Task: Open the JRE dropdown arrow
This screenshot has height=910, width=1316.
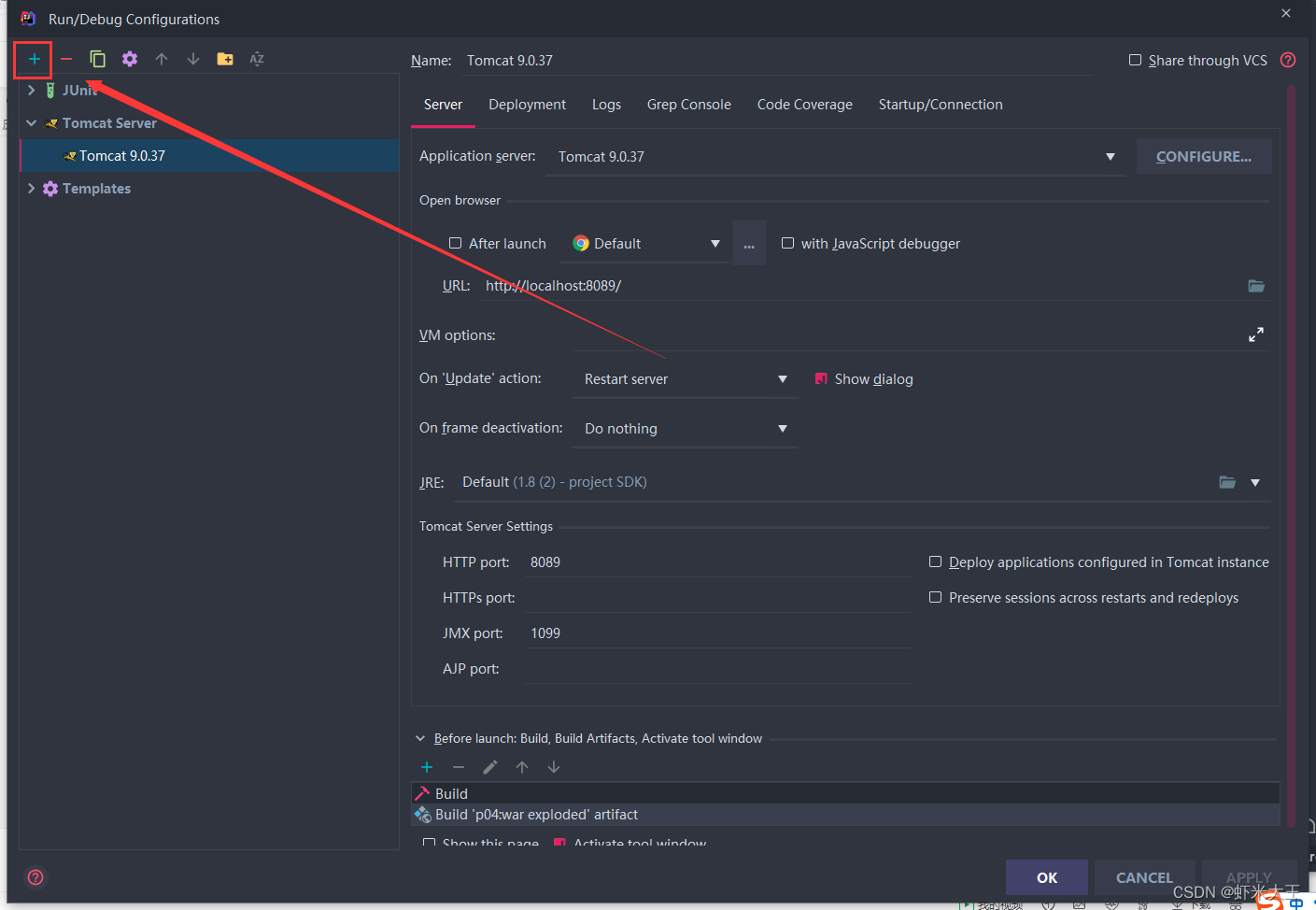Action: (x=1255, y=482)
